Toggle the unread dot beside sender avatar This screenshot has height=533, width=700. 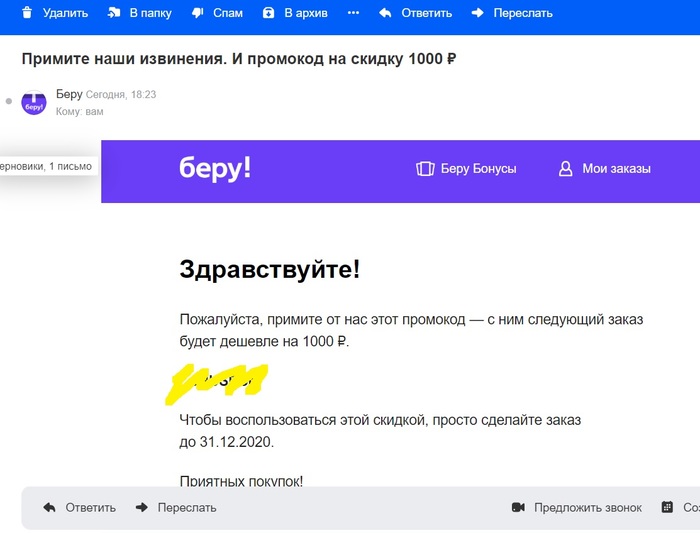8,101
